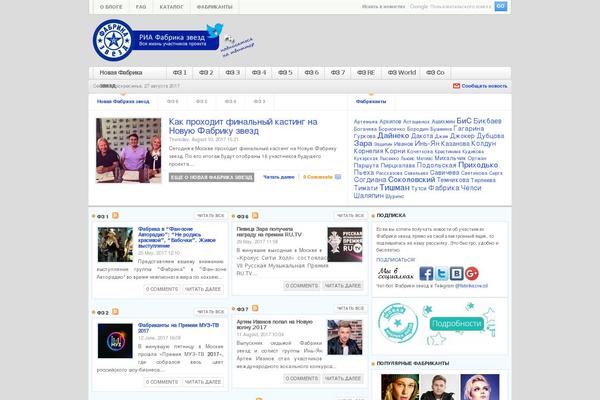Viewport: 600px width, 400px height.
Task: Click the VK (ВКонтакте) social icon
Action: tap(457, 273)
